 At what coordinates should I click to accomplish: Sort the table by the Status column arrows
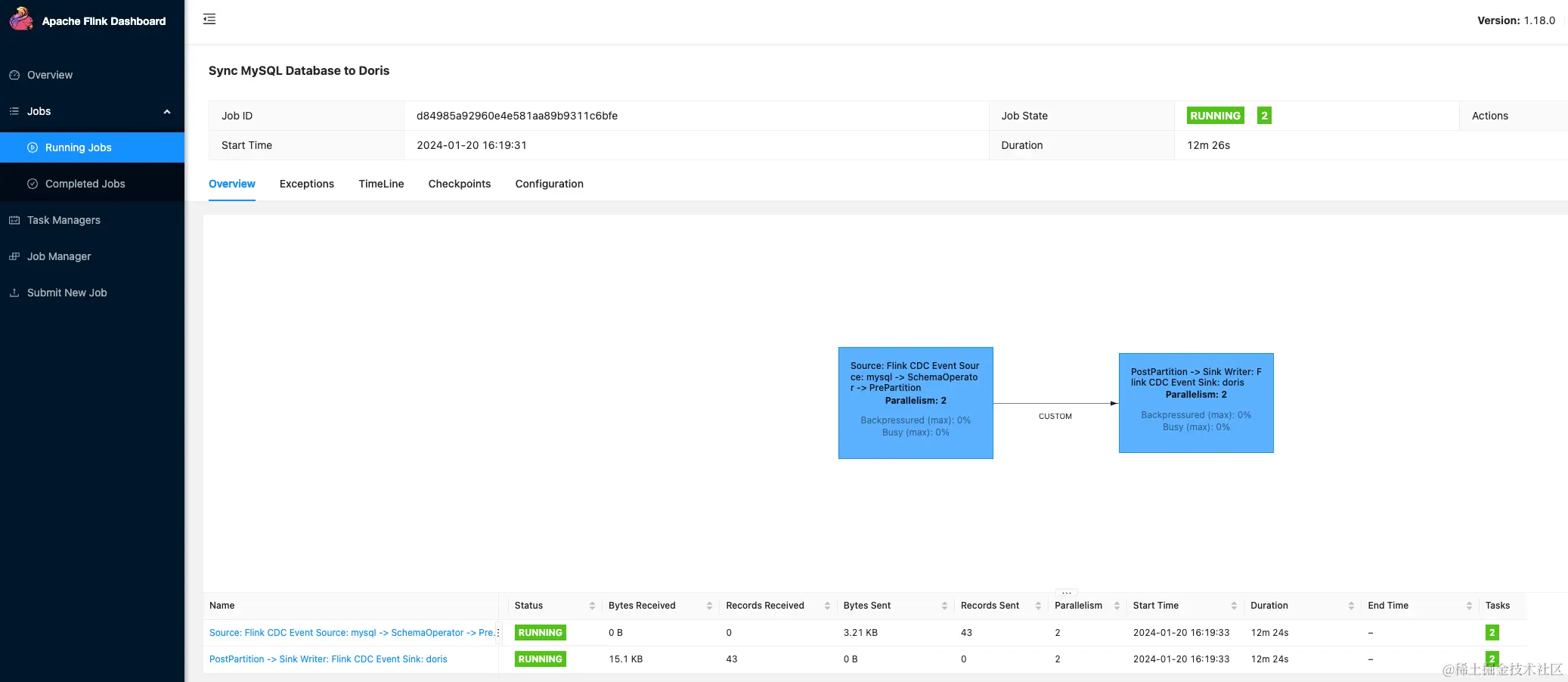pyautogui.click(x=592, y=606)
